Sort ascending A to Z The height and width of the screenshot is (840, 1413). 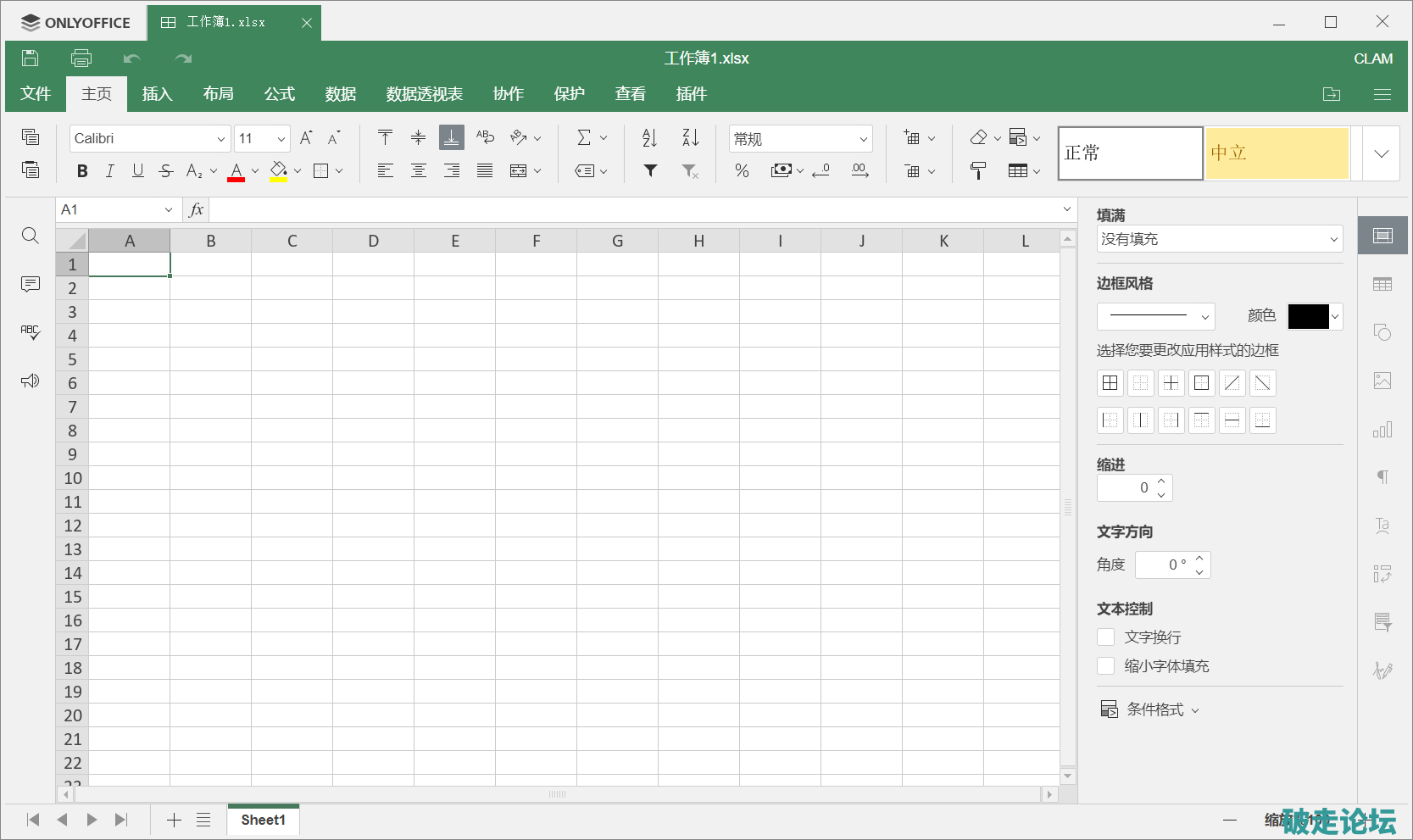pos(650,138)
